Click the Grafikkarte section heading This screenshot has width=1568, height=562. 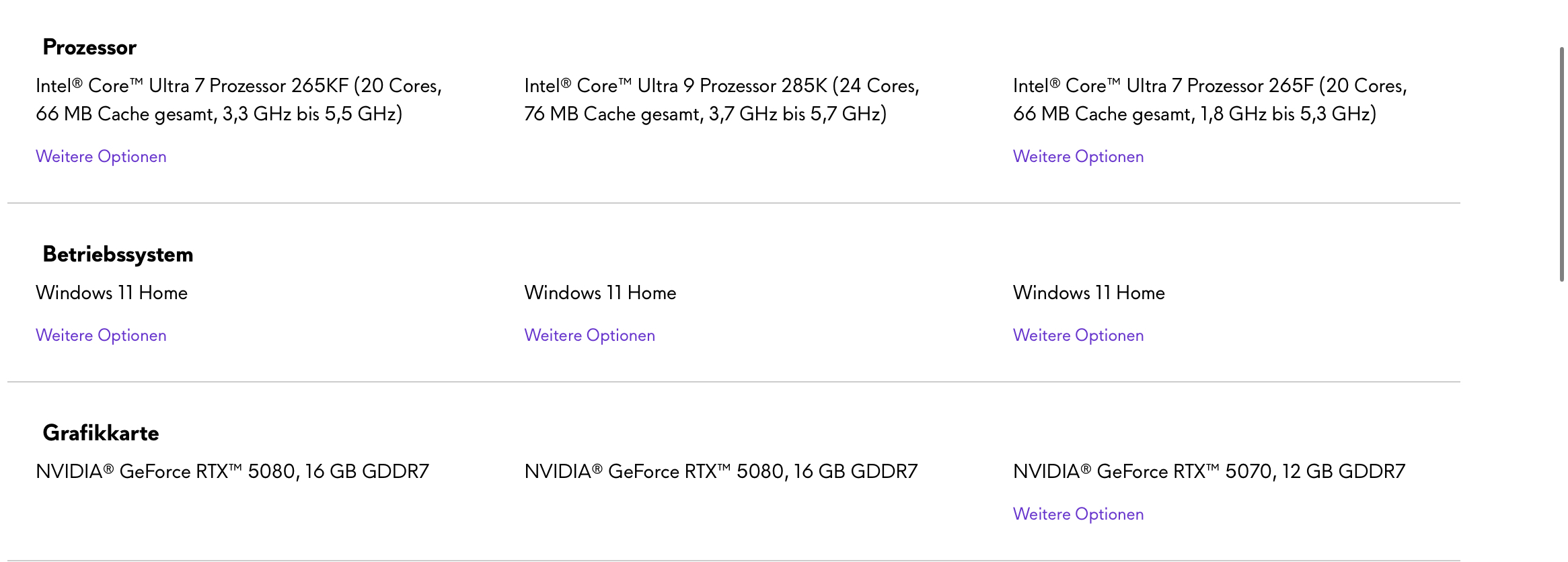tap(101, 434)
